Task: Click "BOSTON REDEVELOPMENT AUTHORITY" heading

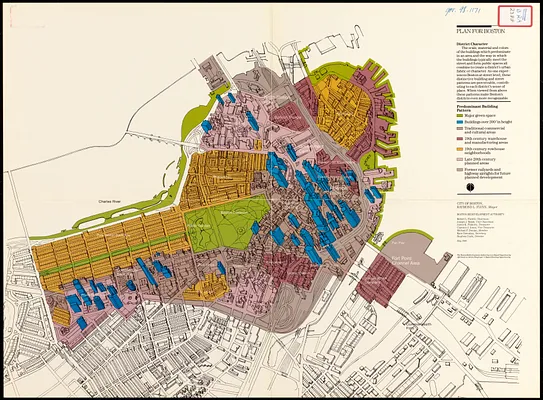Action: click(480, 214)
